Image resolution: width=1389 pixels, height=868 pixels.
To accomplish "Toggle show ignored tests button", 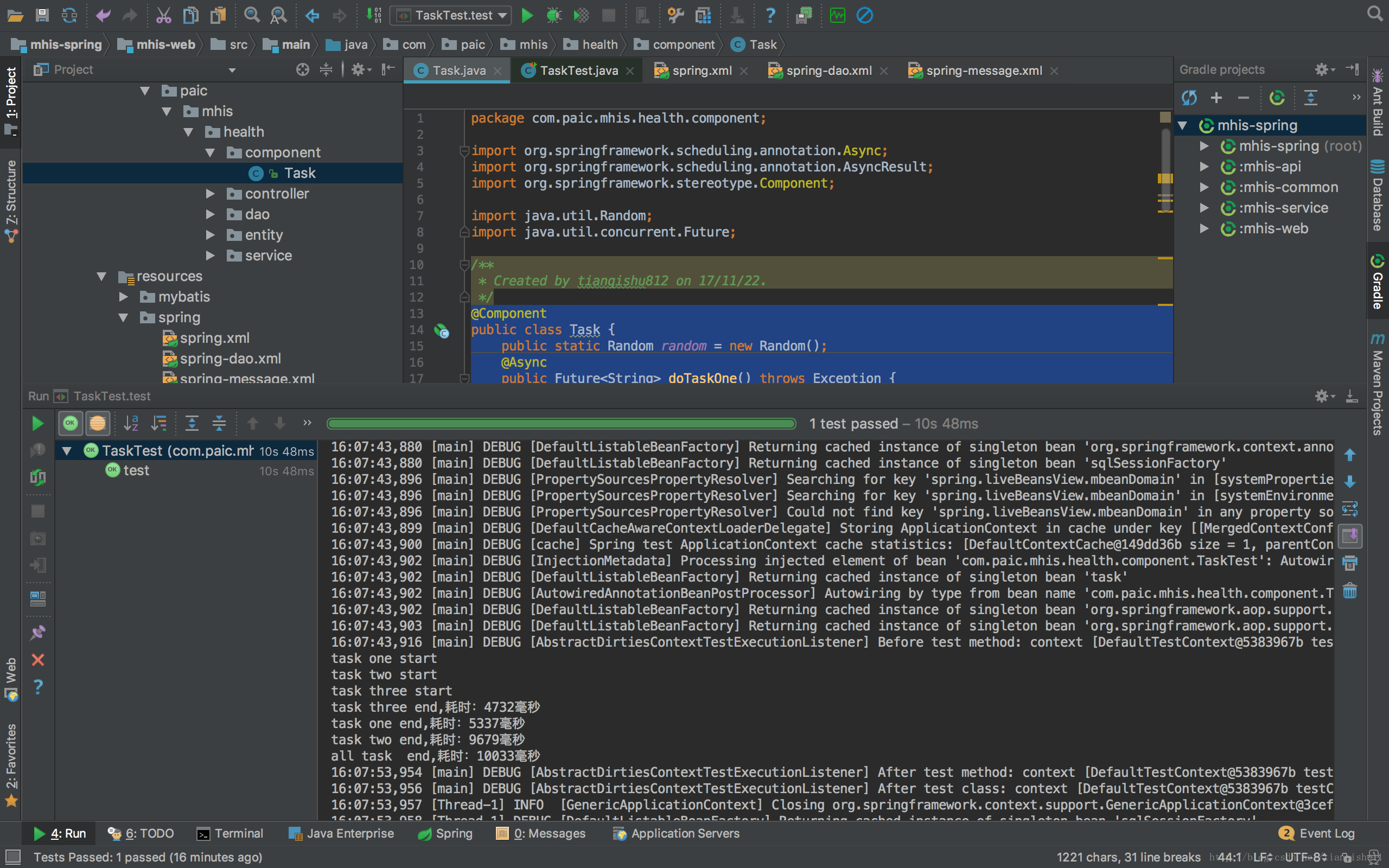I will [x=98, y=424].
